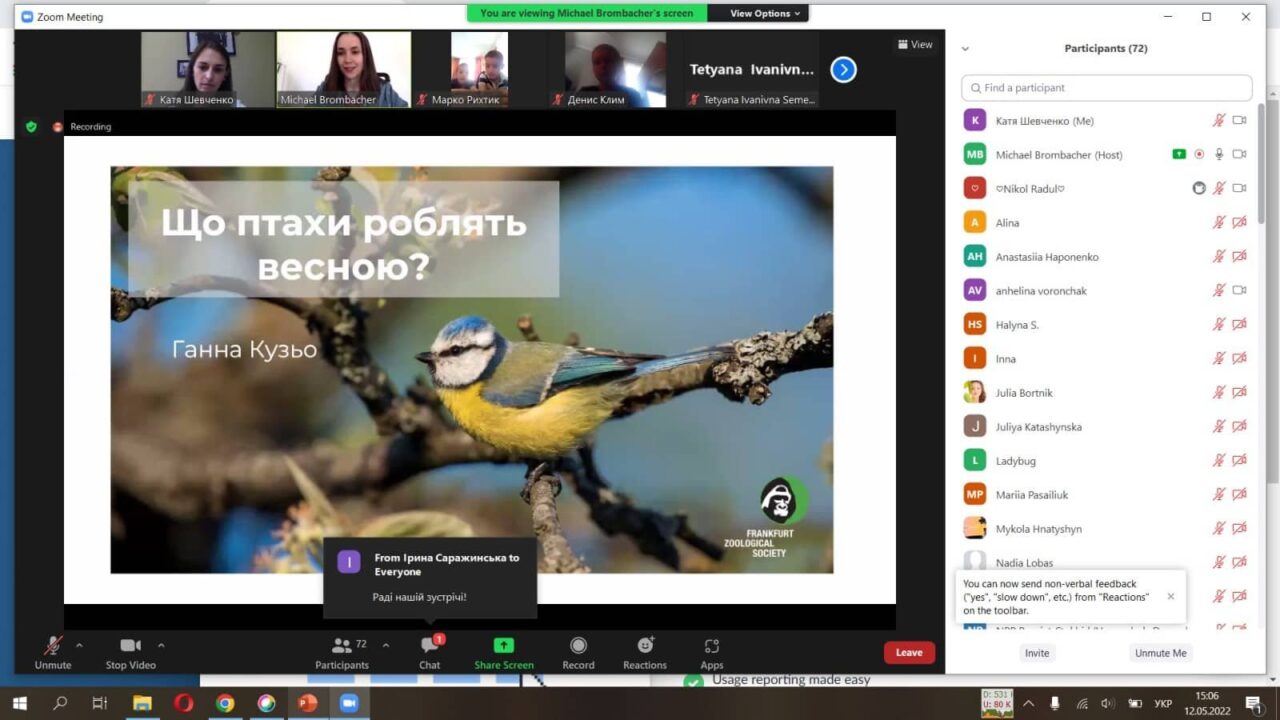Click the green encryption shield icon
The image size is (1280, 720).
pyautogui.click(x=31, y=127)
